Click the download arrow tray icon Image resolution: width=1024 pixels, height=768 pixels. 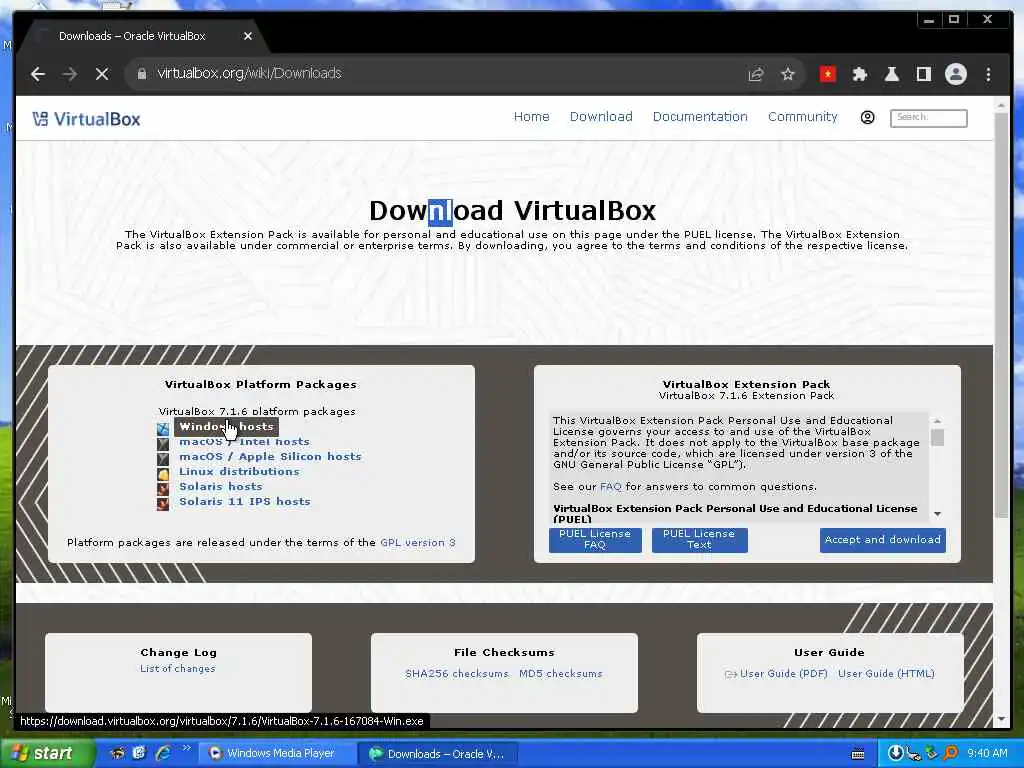(x=895, y=754)
